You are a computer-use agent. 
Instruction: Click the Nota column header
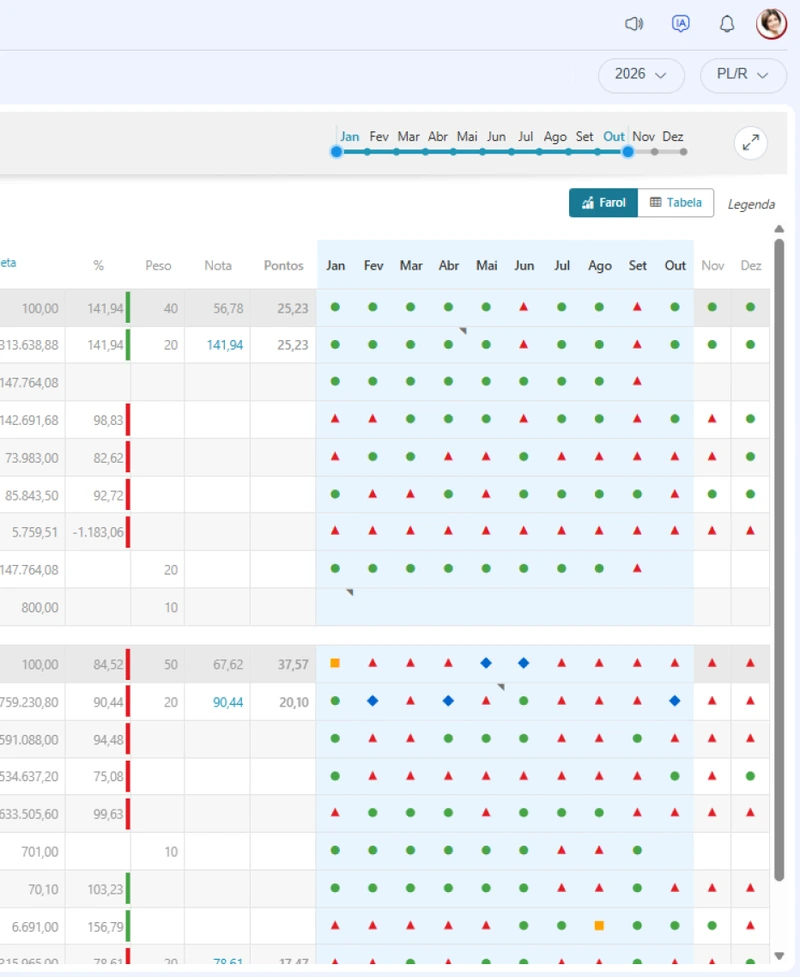218,265
